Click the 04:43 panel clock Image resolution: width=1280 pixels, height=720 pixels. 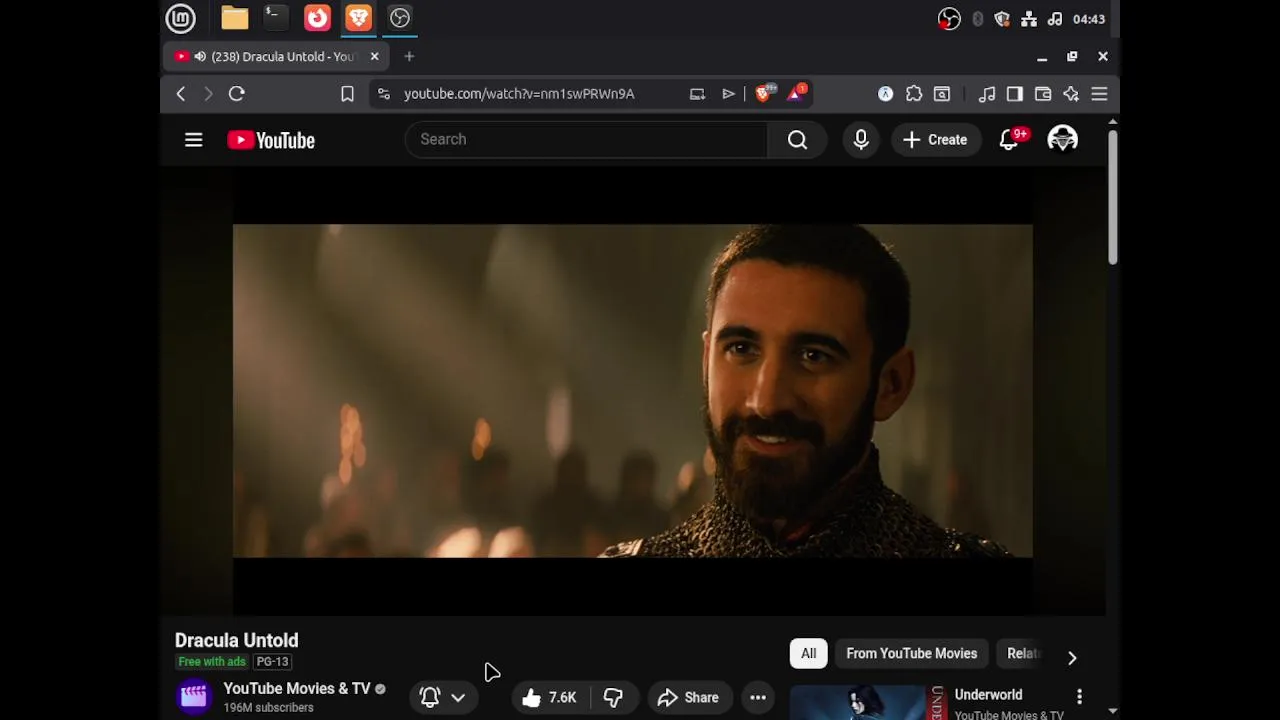[x=1089, y=19]
